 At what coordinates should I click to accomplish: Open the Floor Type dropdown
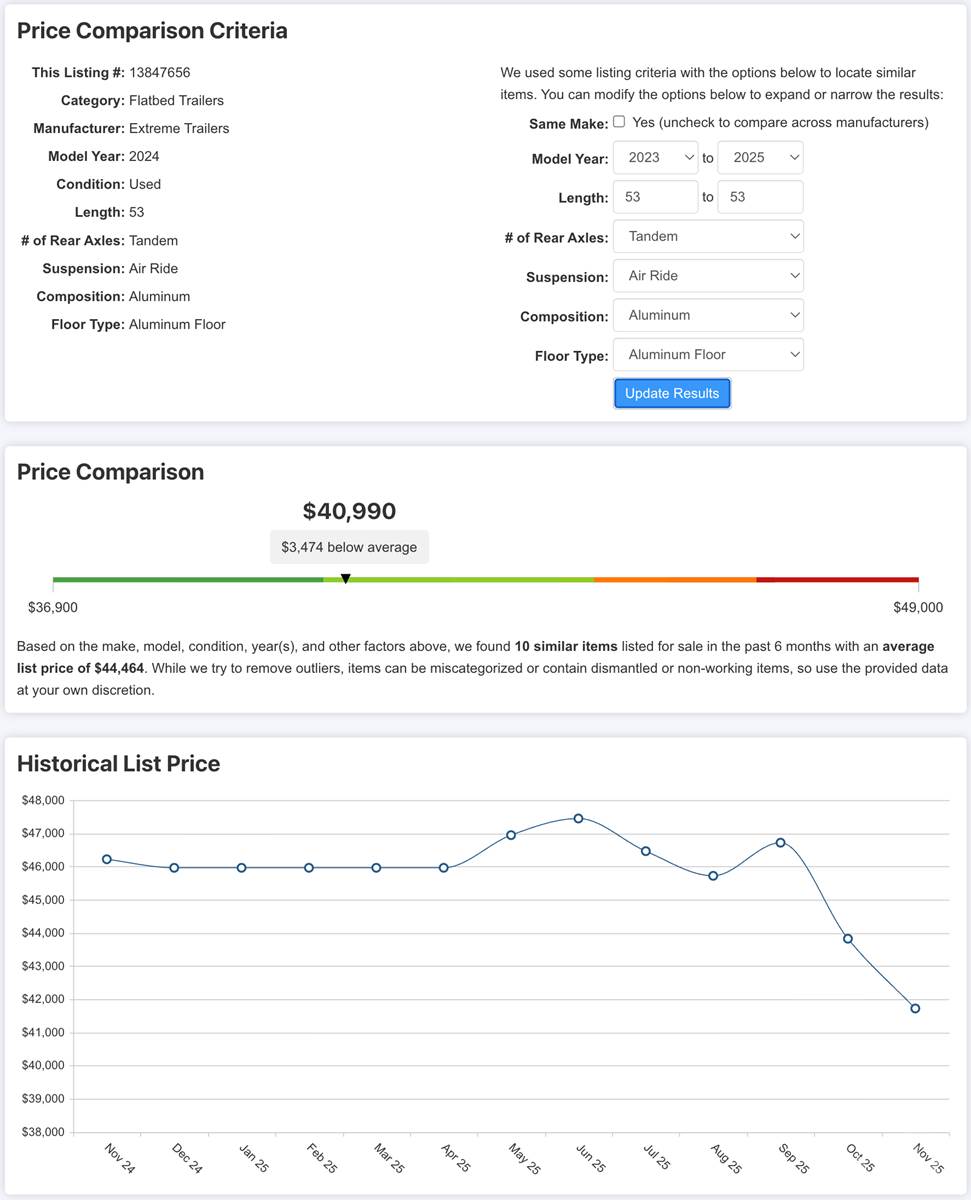pos(708,355)
